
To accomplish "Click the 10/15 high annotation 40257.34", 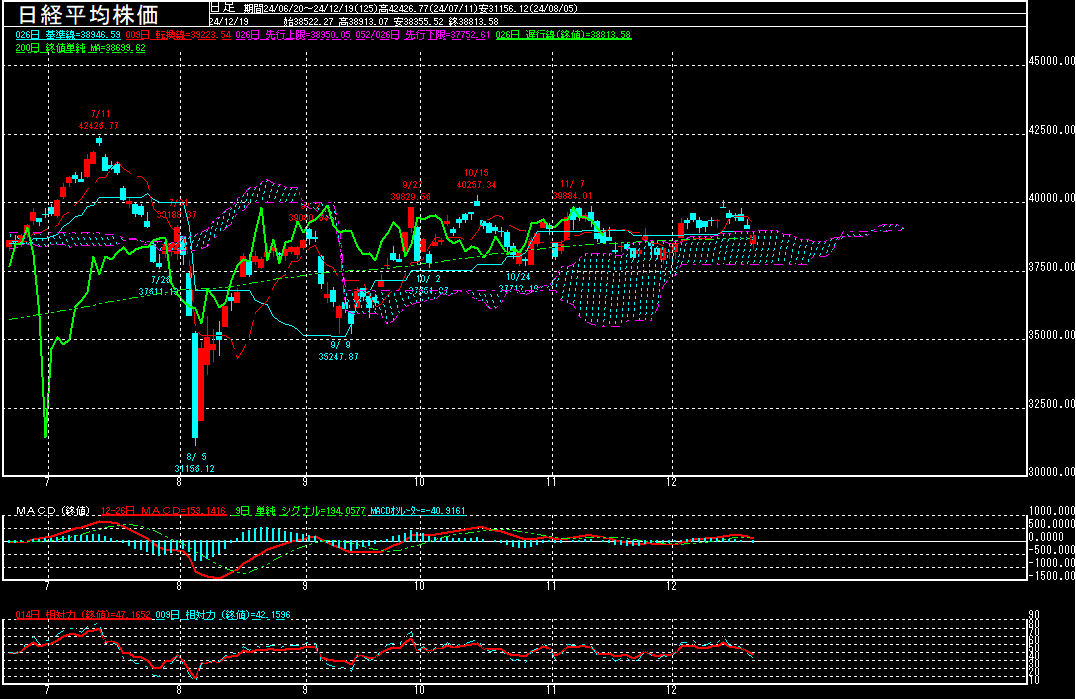I will (476, 179).
